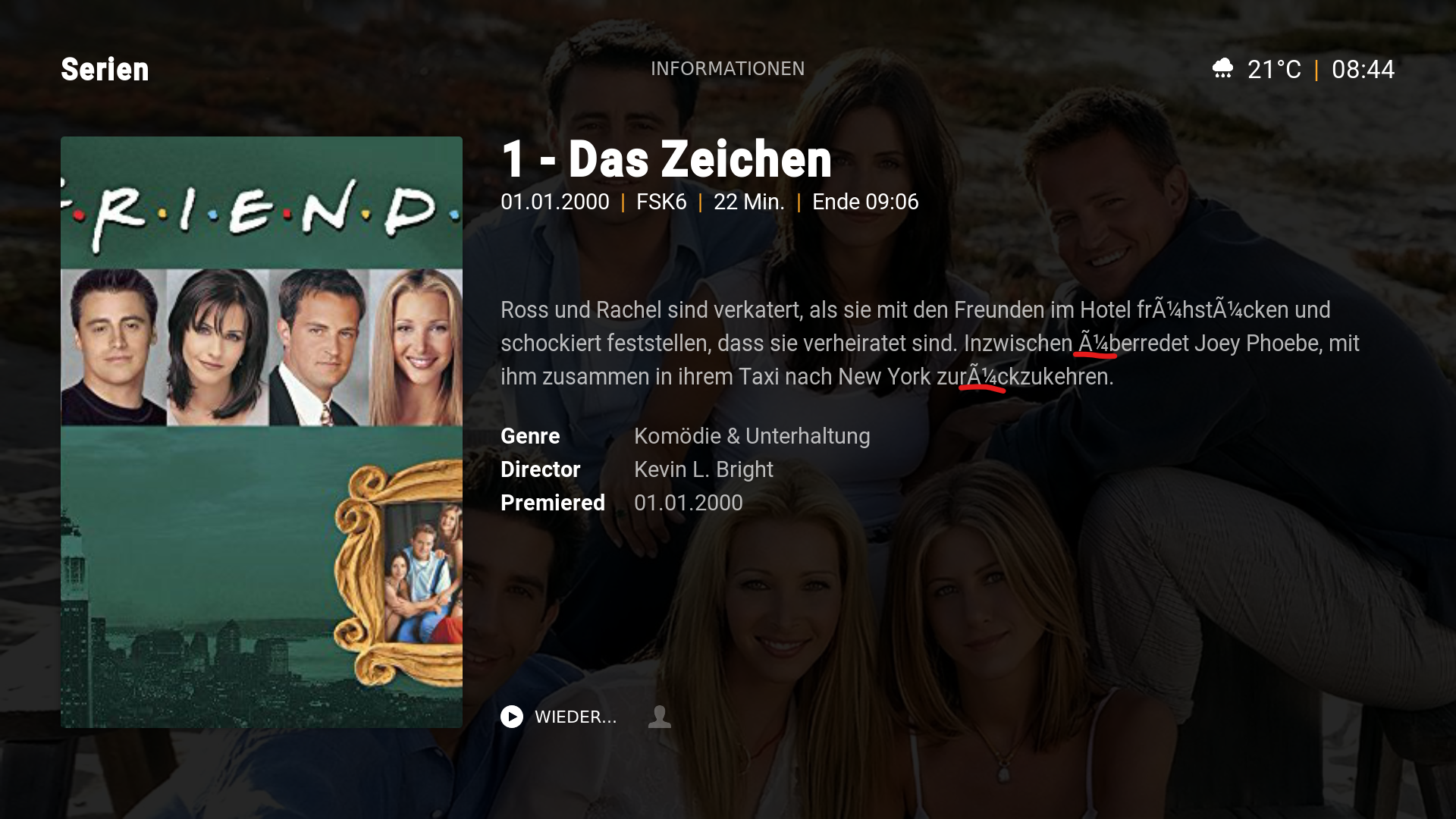Image resolution: width=1456 pixels, height=819 pixels.
Task: Click the 21°C temperature reading
Action: [x=1274, y=70]
